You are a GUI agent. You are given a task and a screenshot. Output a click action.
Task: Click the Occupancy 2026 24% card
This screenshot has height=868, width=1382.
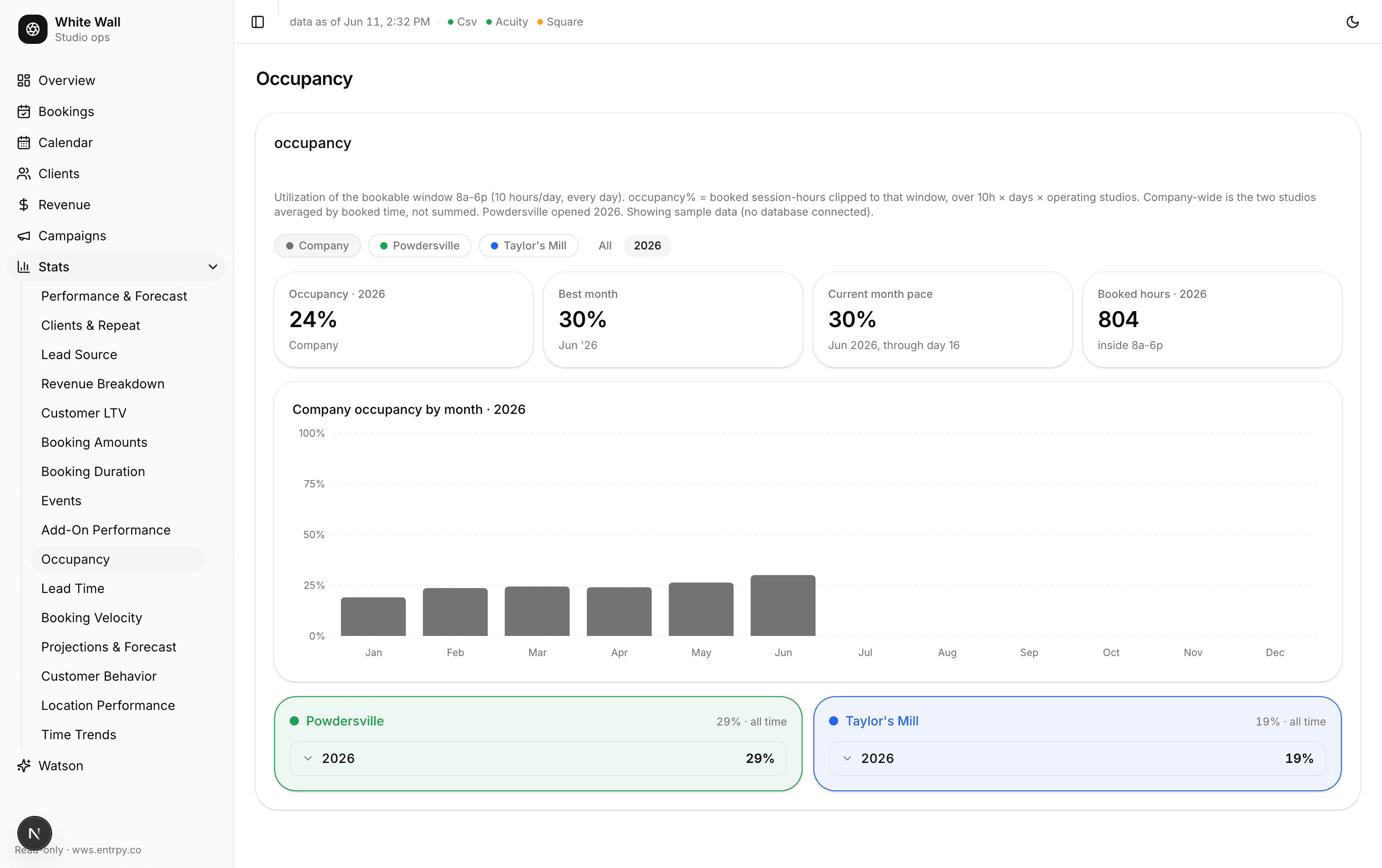(404, 319)
